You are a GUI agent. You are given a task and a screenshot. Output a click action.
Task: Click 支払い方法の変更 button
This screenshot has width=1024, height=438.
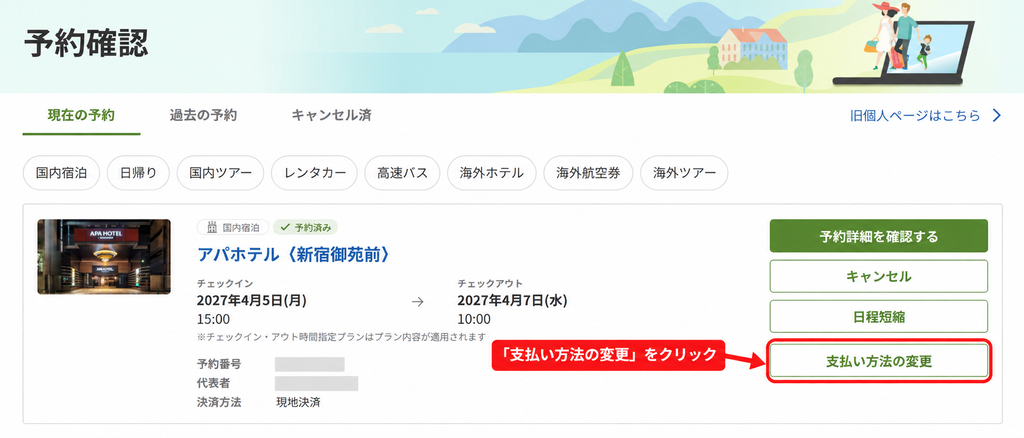click(x=878, y=361)
